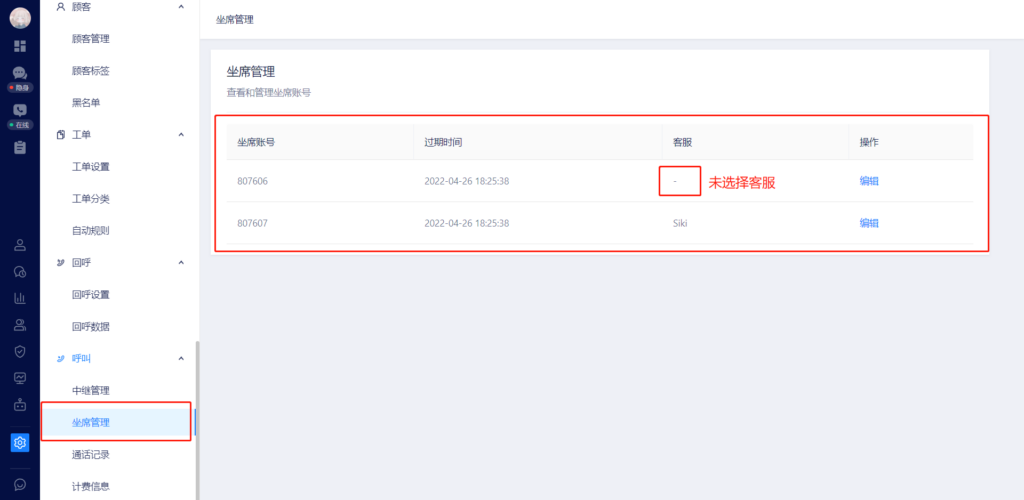The image size is (1024, 500).
Task: Collapse the 顾客 section chevron
Action: 181,7
